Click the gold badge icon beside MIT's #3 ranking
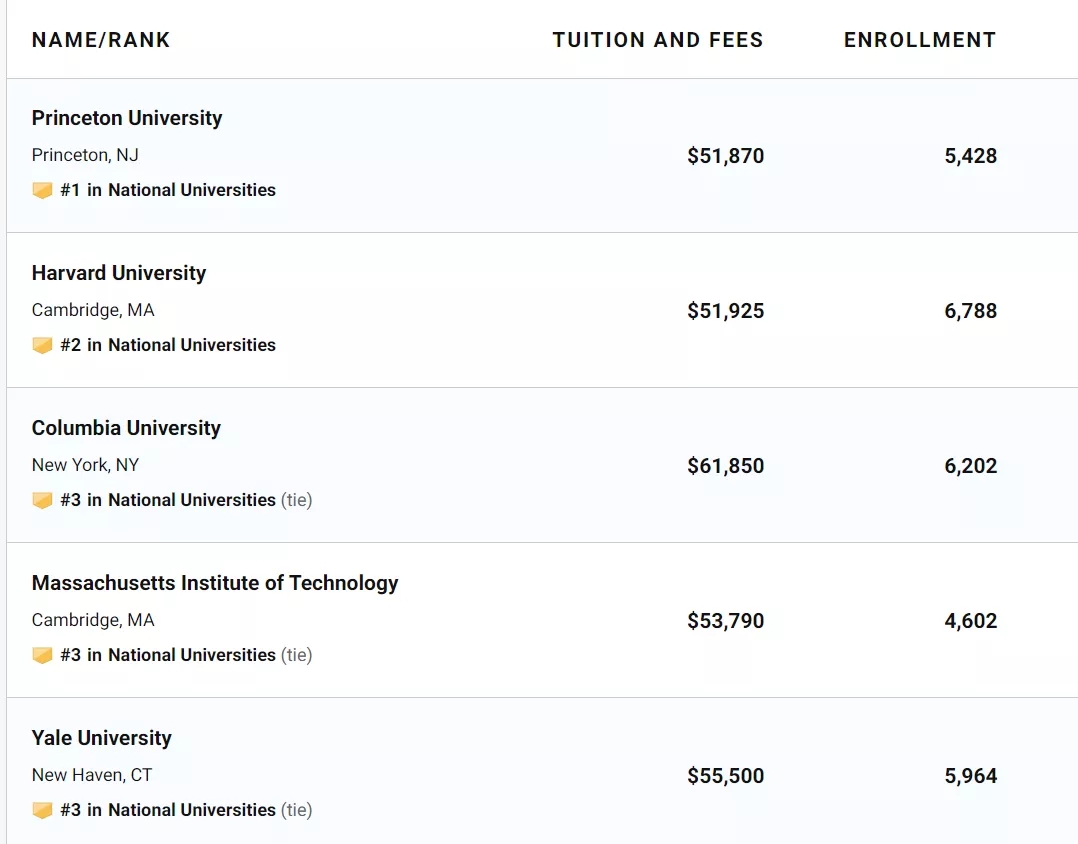Image resolution: width=1078 pixels, height=844 pixels. [42, 655]
